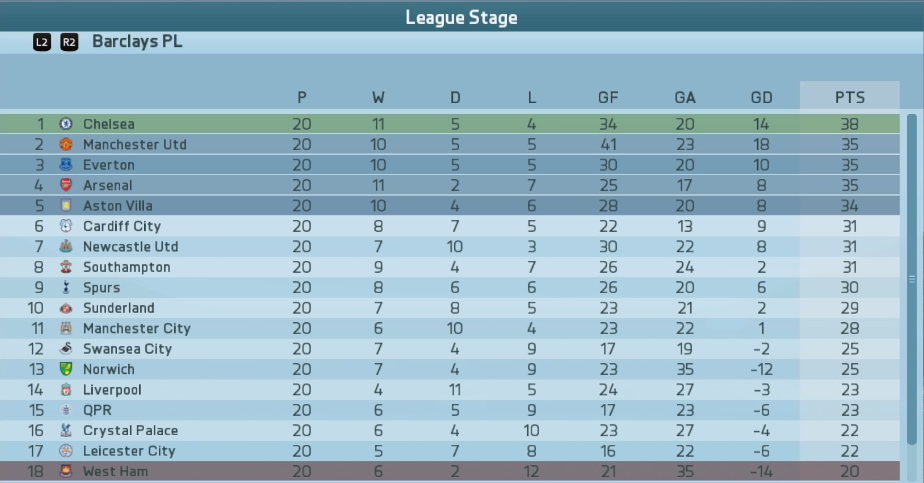Click the West Ham crest icon

pos(65,471)
